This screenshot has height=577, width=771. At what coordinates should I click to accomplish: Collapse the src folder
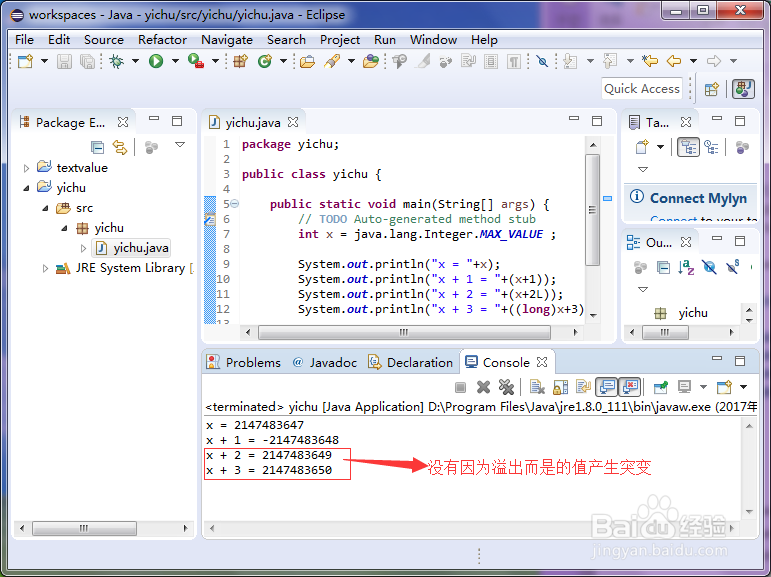[x=46, y=208]
